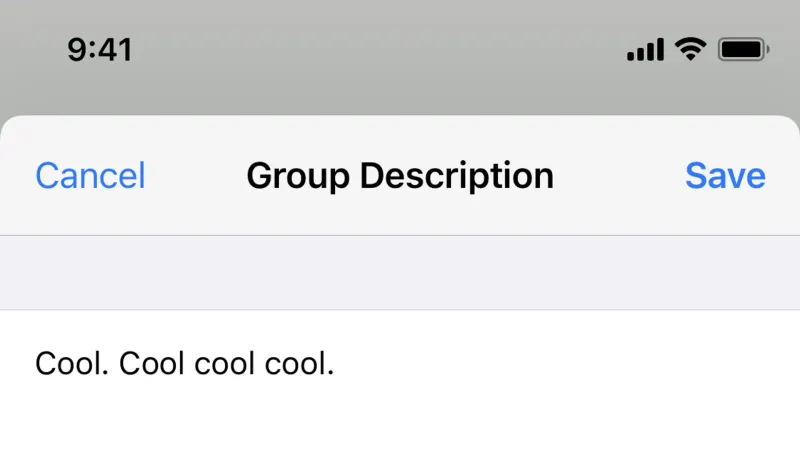Click empty space right of description text
The width and height of the screenshot is (800, 450).
tap(561, 364)
